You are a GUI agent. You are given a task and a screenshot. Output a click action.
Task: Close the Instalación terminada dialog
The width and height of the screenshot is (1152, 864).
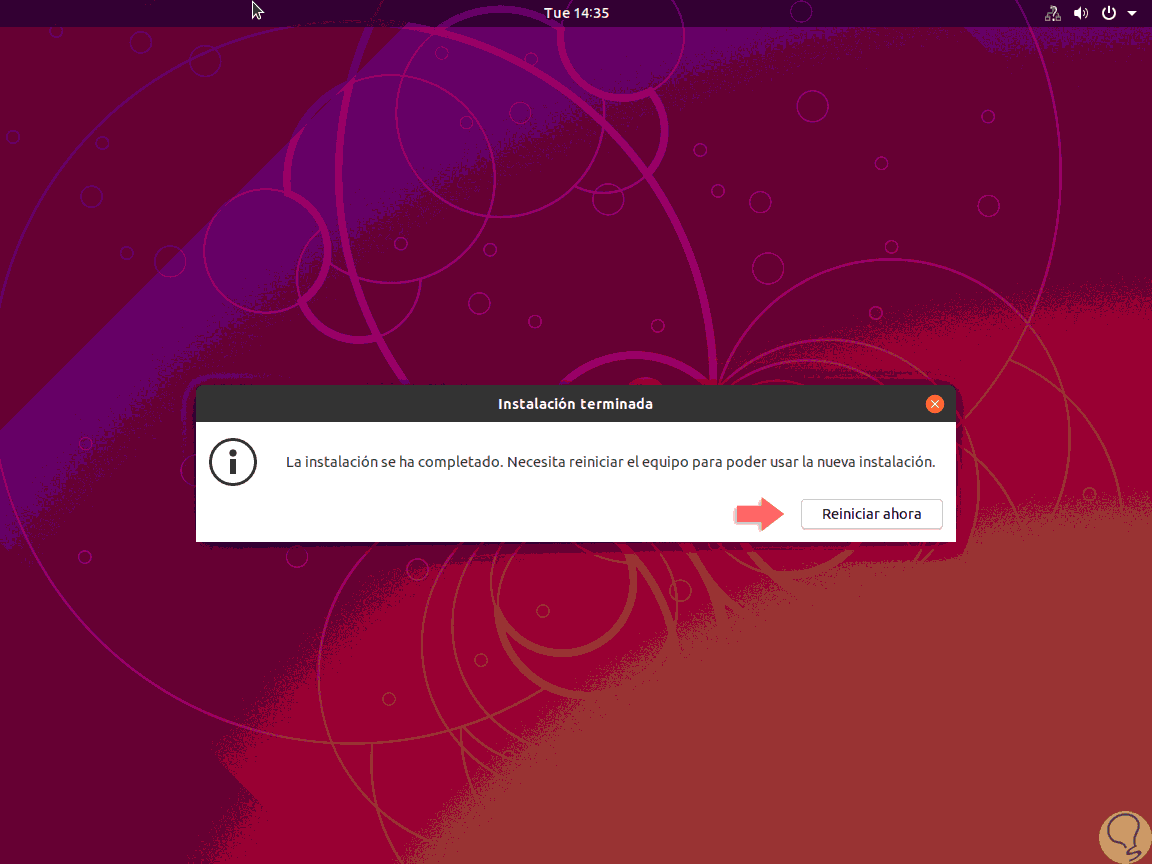coord(935,403)
